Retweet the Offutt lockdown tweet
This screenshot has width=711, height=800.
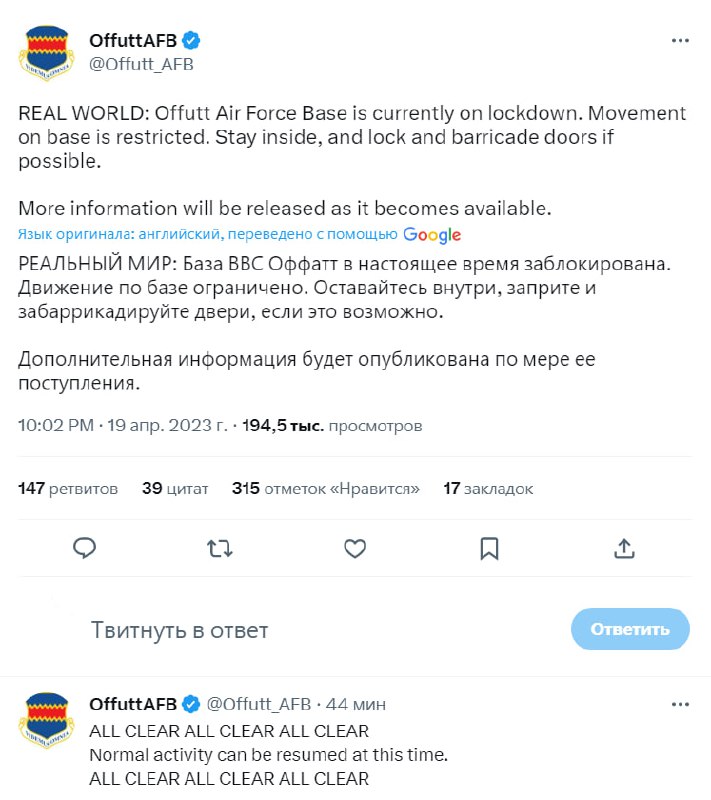[x=220, y=548]
